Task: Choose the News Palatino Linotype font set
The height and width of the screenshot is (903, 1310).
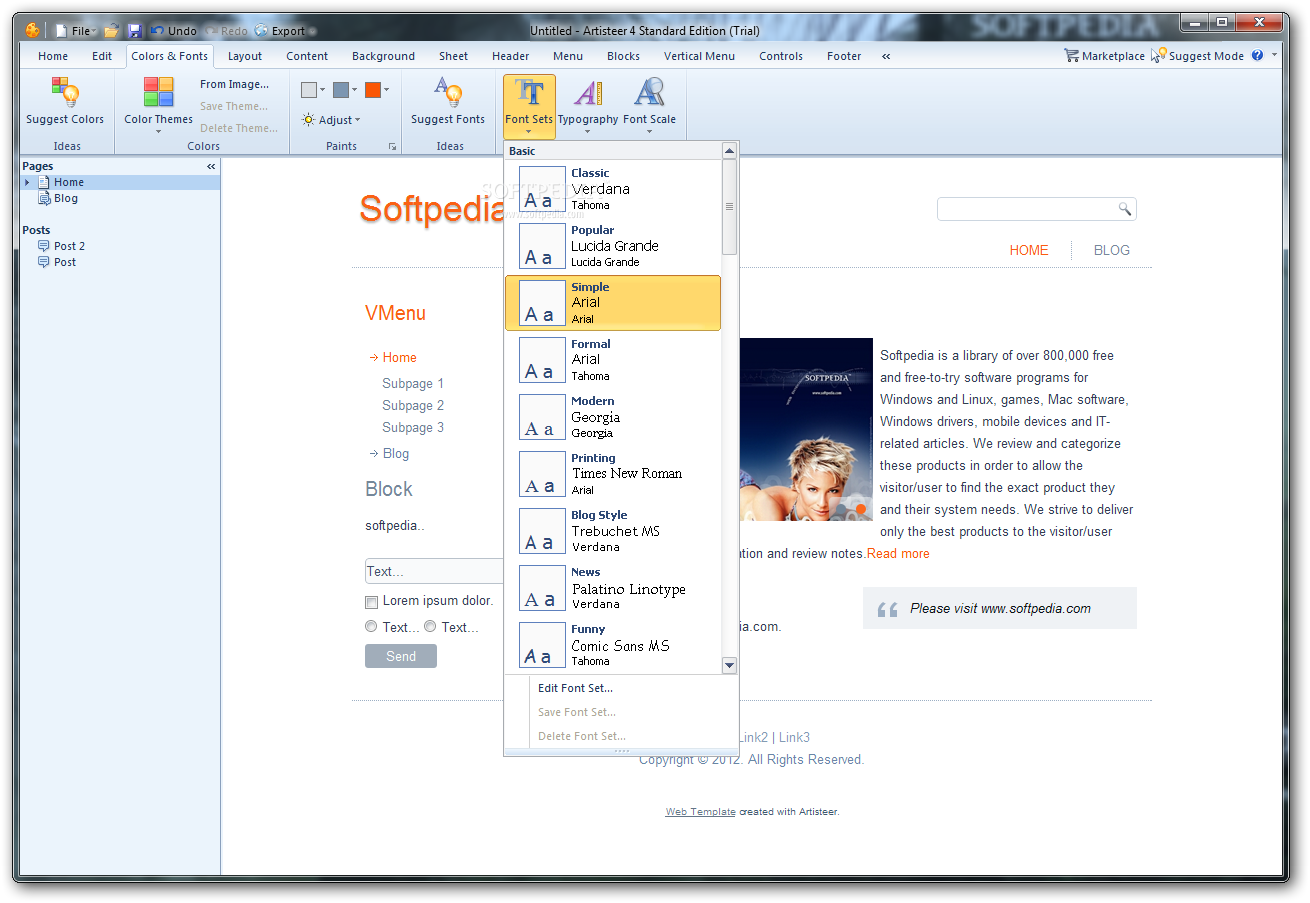Action: point(613,588)
